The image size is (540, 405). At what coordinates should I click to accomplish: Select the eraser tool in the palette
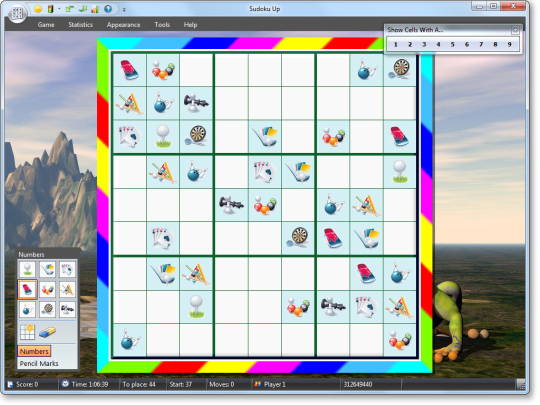click(x=47, y=332)
